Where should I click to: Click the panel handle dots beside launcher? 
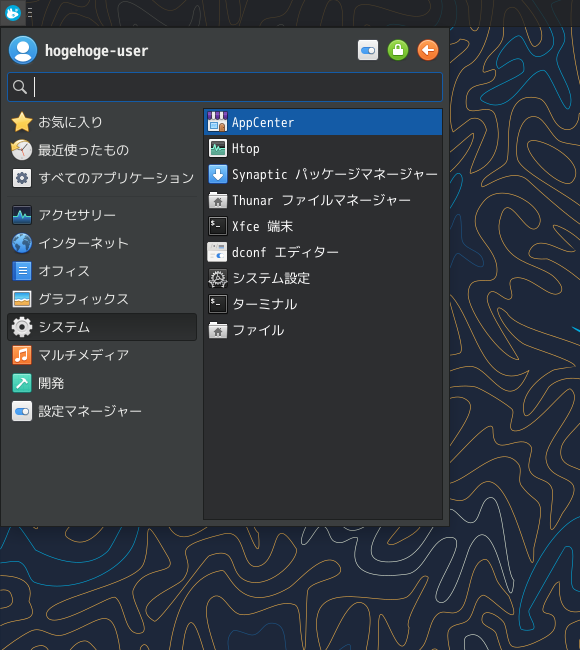(30, 13)
